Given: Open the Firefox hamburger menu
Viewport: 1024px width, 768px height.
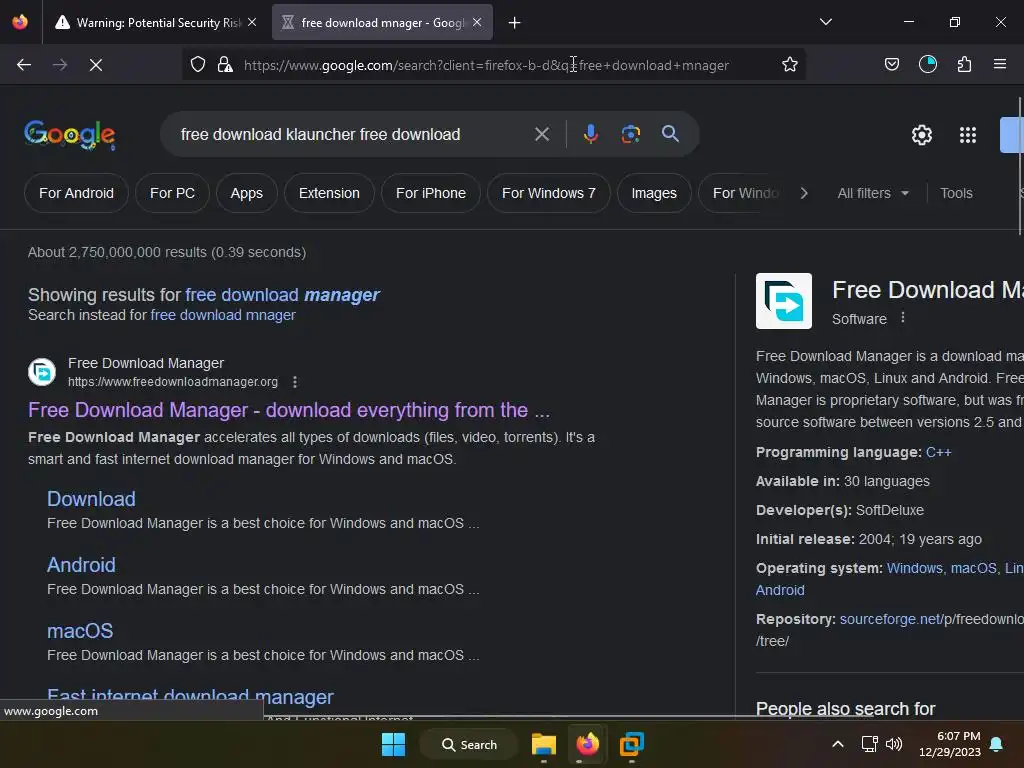Looking at the screenshot, I should [x=1000, y=64].
